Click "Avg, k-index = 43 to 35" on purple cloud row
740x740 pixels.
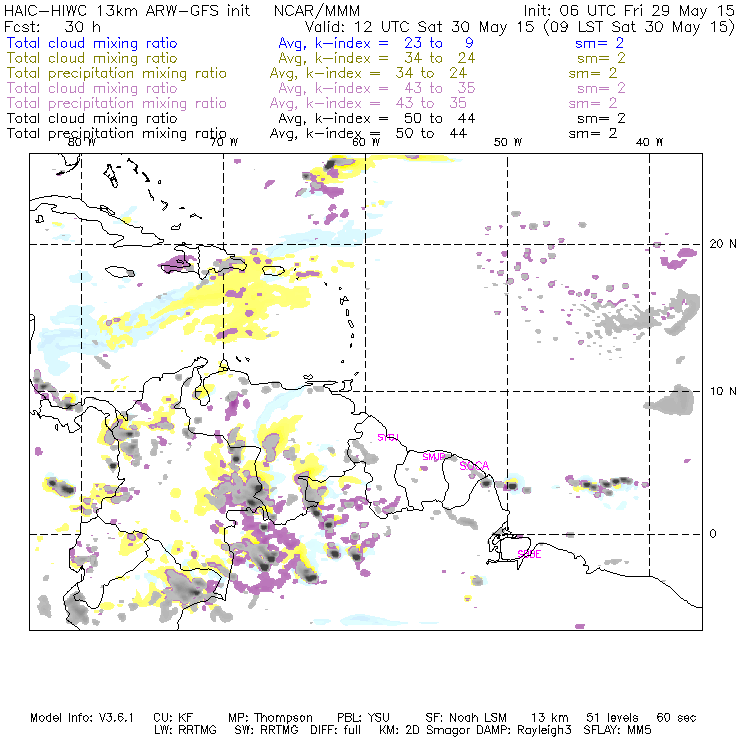376,88
